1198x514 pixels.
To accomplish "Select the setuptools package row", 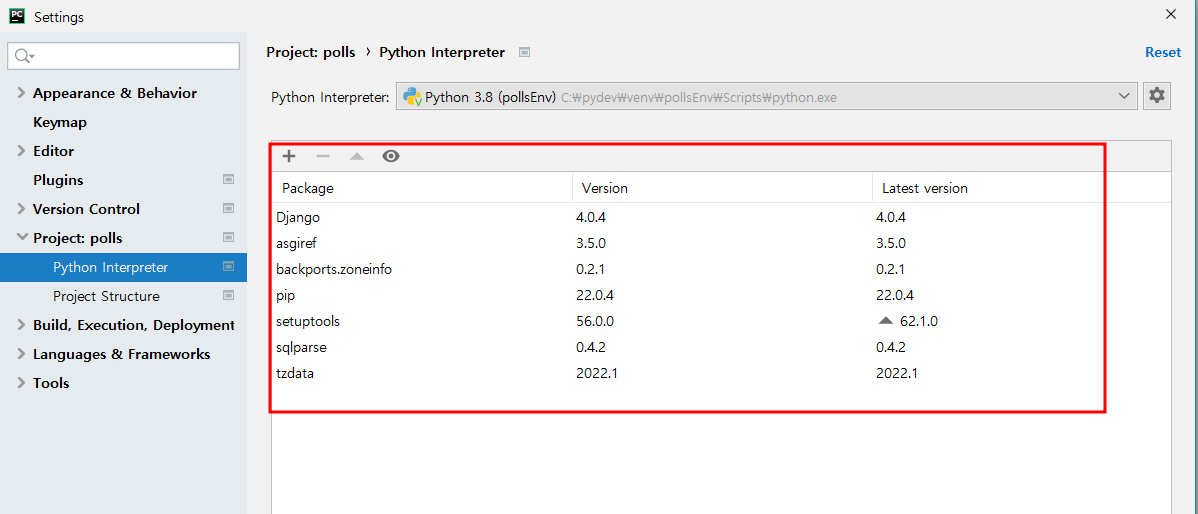I will (721, 322).
